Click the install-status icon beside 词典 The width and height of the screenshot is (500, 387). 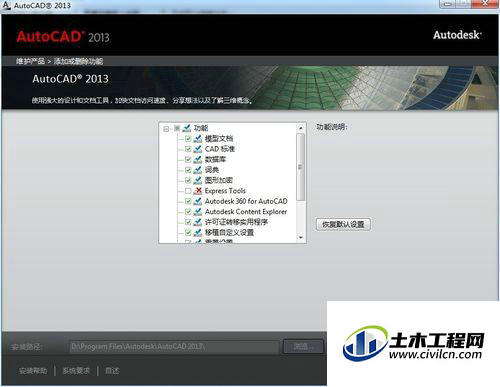pos(198,170)
